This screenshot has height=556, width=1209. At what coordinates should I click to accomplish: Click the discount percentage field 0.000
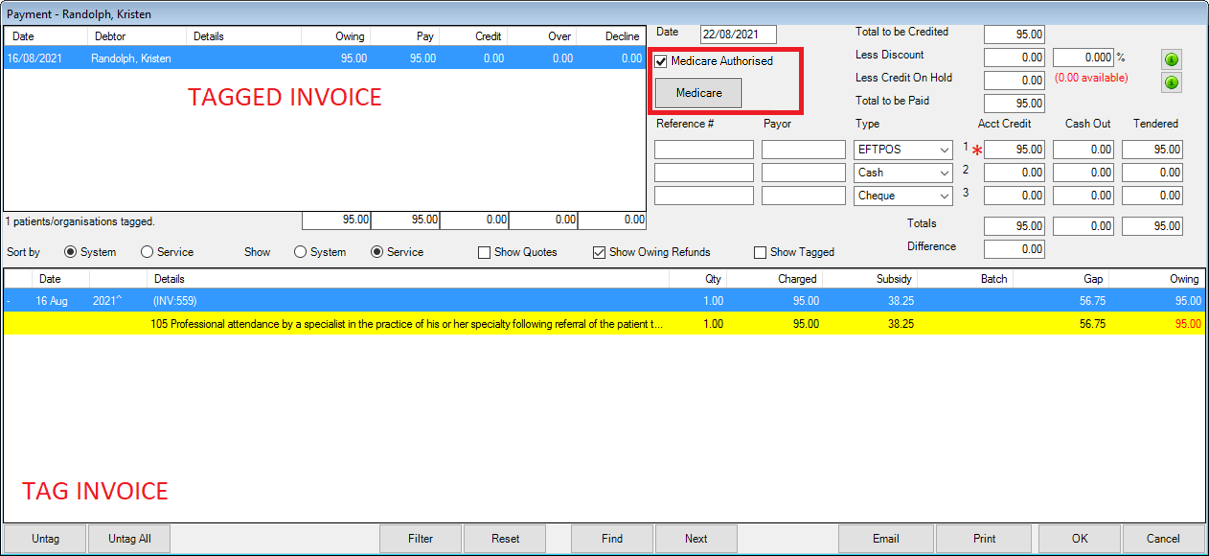1083,58
